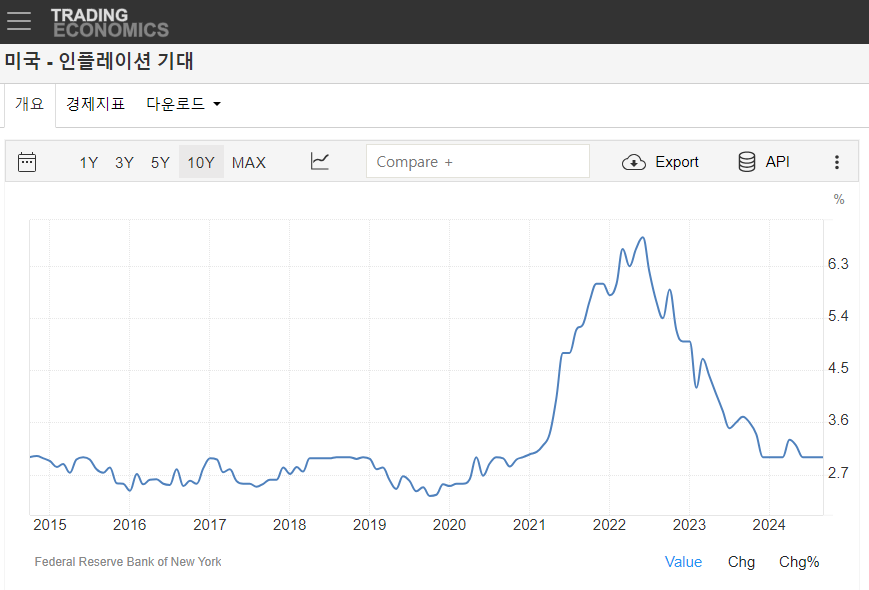Image resolution: width=869 pixels, height=590 pixels.
Task: Click the 2021 x-axis label
Action: tap(529, 525)
